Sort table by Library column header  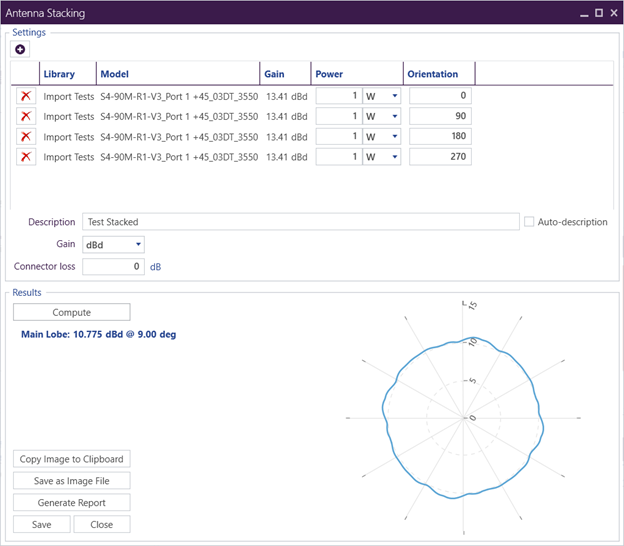68,74
